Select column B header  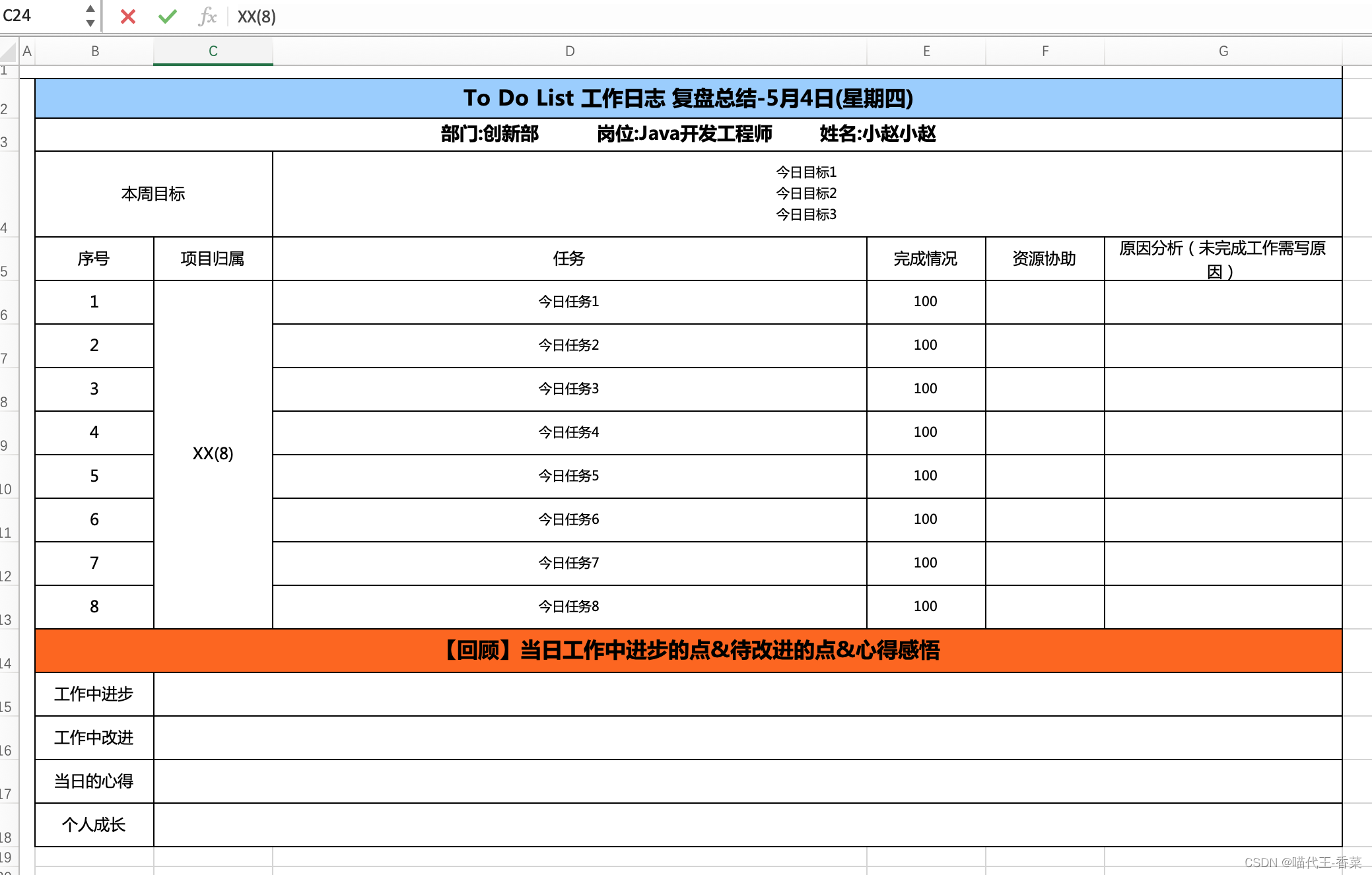click(x=94, y=51)
